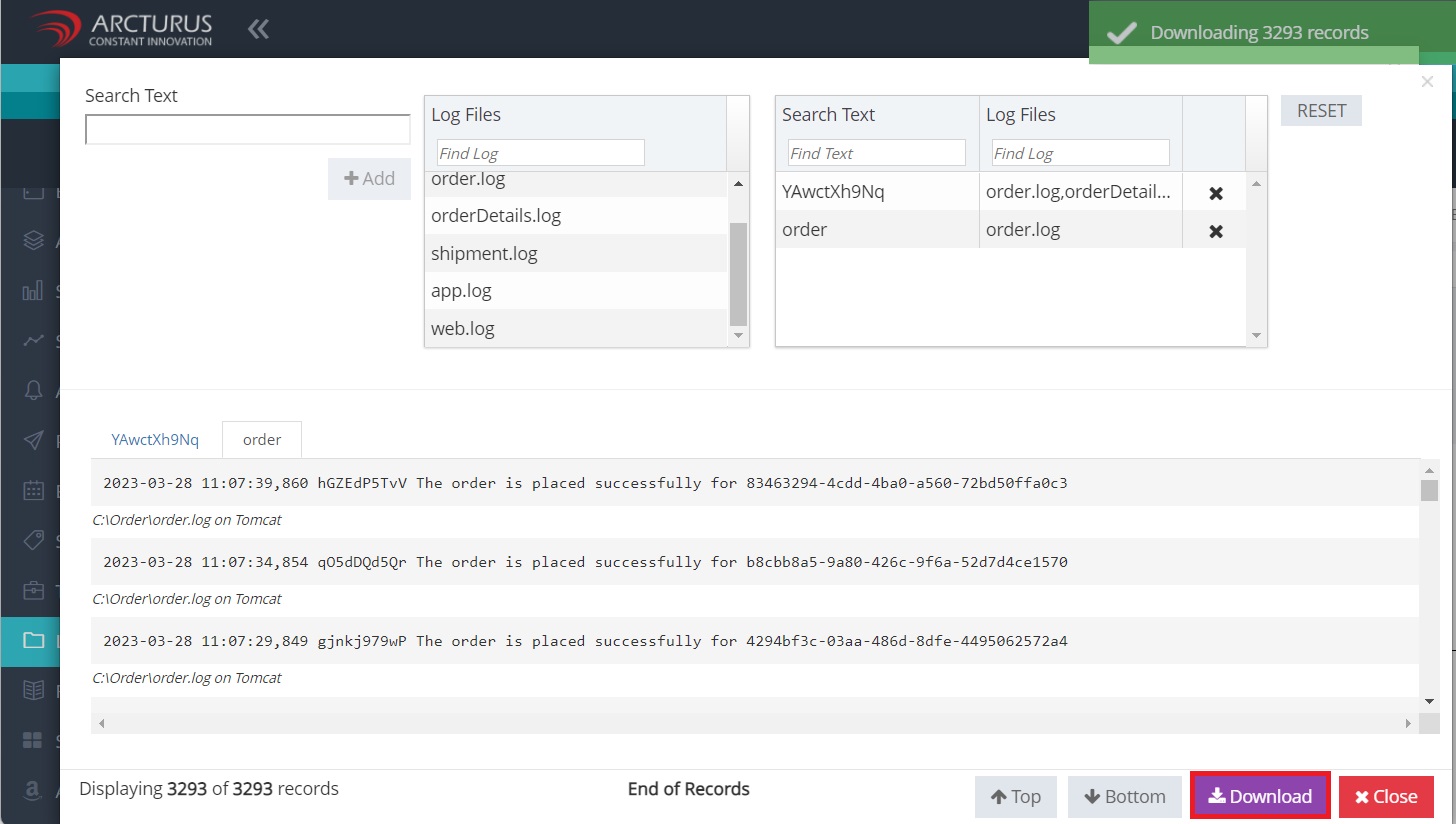This screenshot has width=1456, height=824.
Task: Collapse the sidebar with the double chevron
Action: [259, 29]
